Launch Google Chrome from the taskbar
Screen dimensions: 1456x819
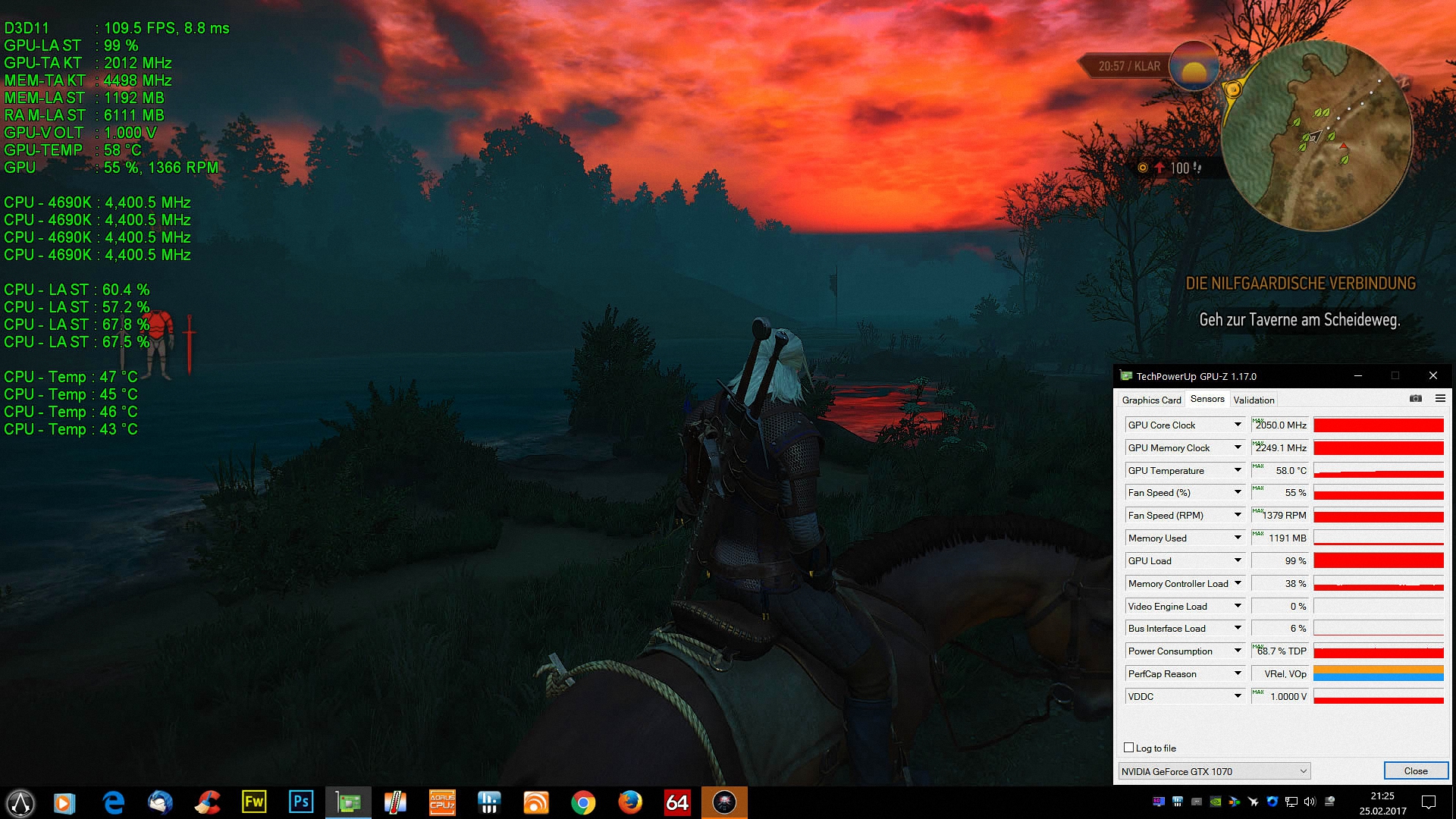583,802
